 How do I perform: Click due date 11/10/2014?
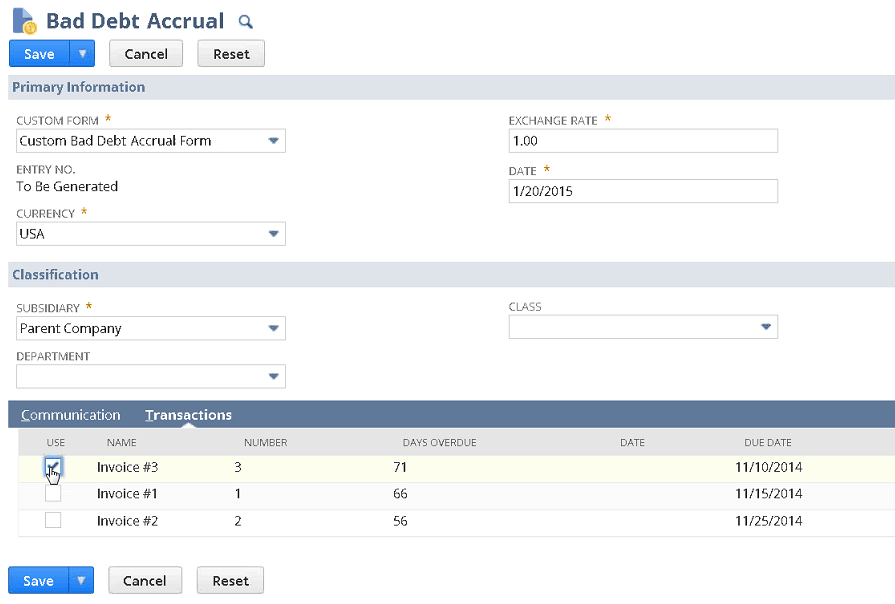pyautogui.click(x=768, y=468)
